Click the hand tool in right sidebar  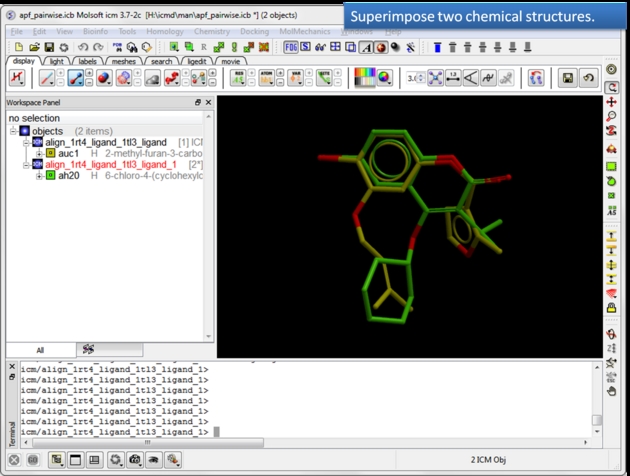coord(611,364)
